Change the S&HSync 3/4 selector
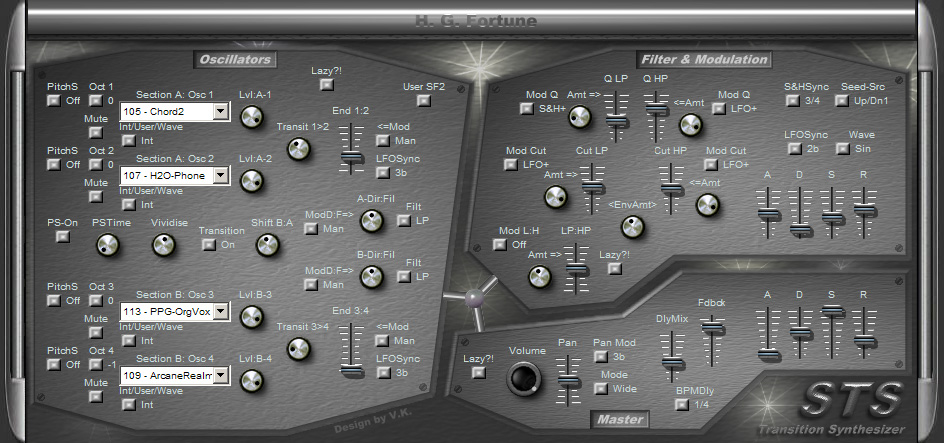The image size is (944, 443). 793,101
